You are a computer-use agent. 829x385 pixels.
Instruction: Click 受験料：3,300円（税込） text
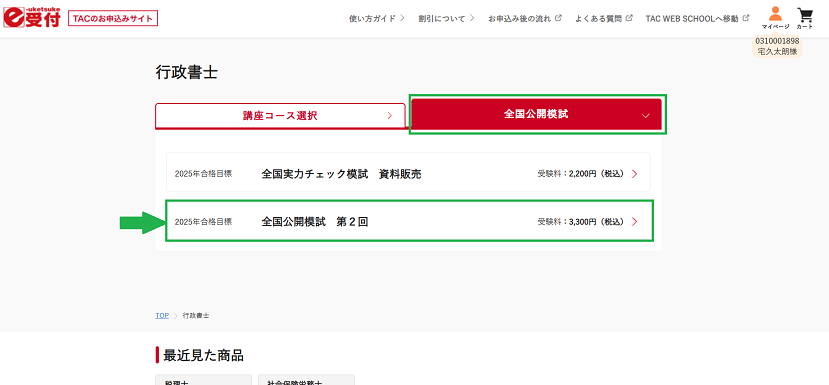pyautogui.click(x=581, y=222)
